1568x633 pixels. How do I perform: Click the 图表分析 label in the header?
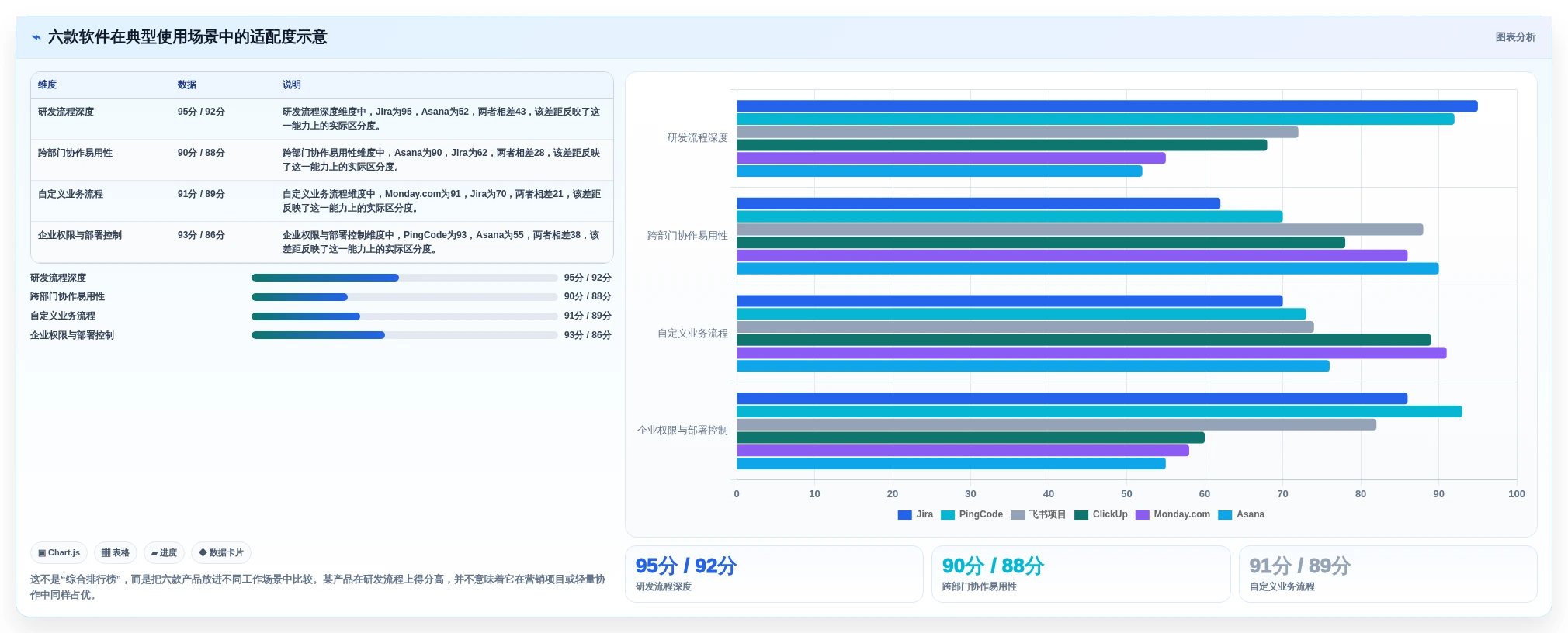click(1515, 37)
